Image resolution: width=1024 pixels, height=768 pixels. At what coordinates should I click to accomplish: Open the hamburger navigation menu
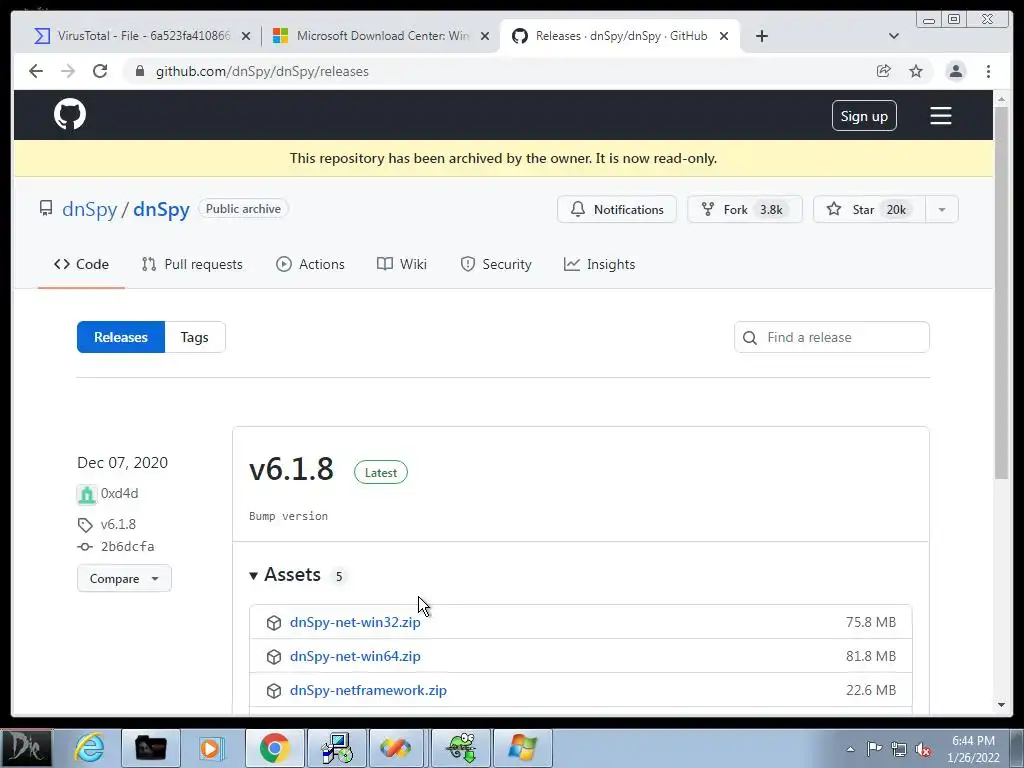(x=940, y=116)
